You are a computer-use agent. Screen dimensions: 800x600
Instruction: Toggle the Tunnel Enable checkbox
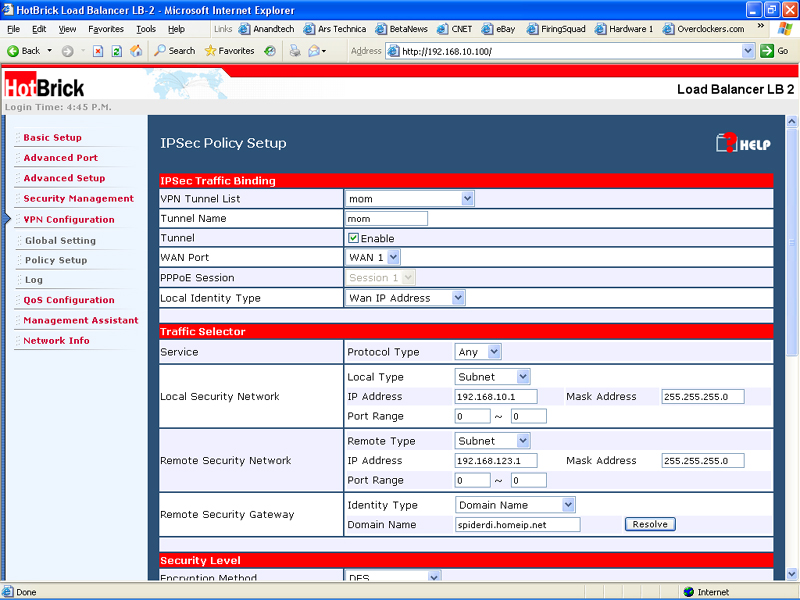[x=353, y=238]
